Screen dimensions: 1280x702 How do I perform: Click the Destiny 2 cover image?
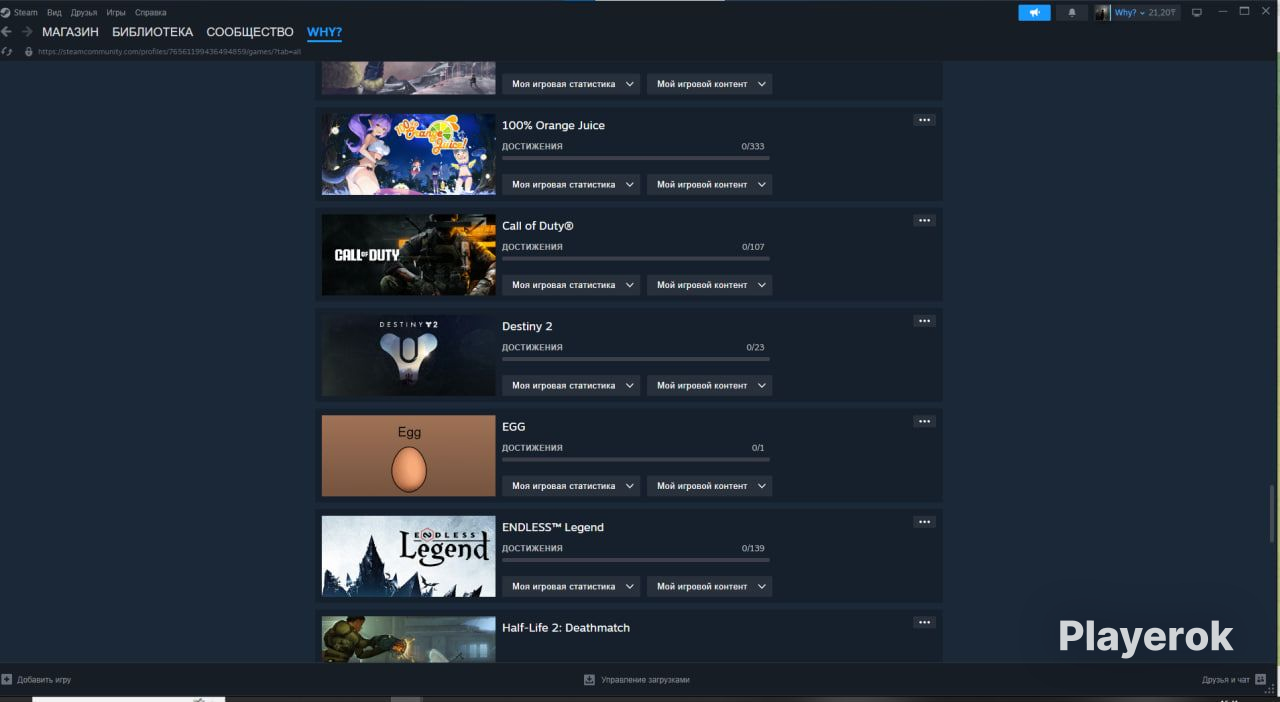(408, 355)
